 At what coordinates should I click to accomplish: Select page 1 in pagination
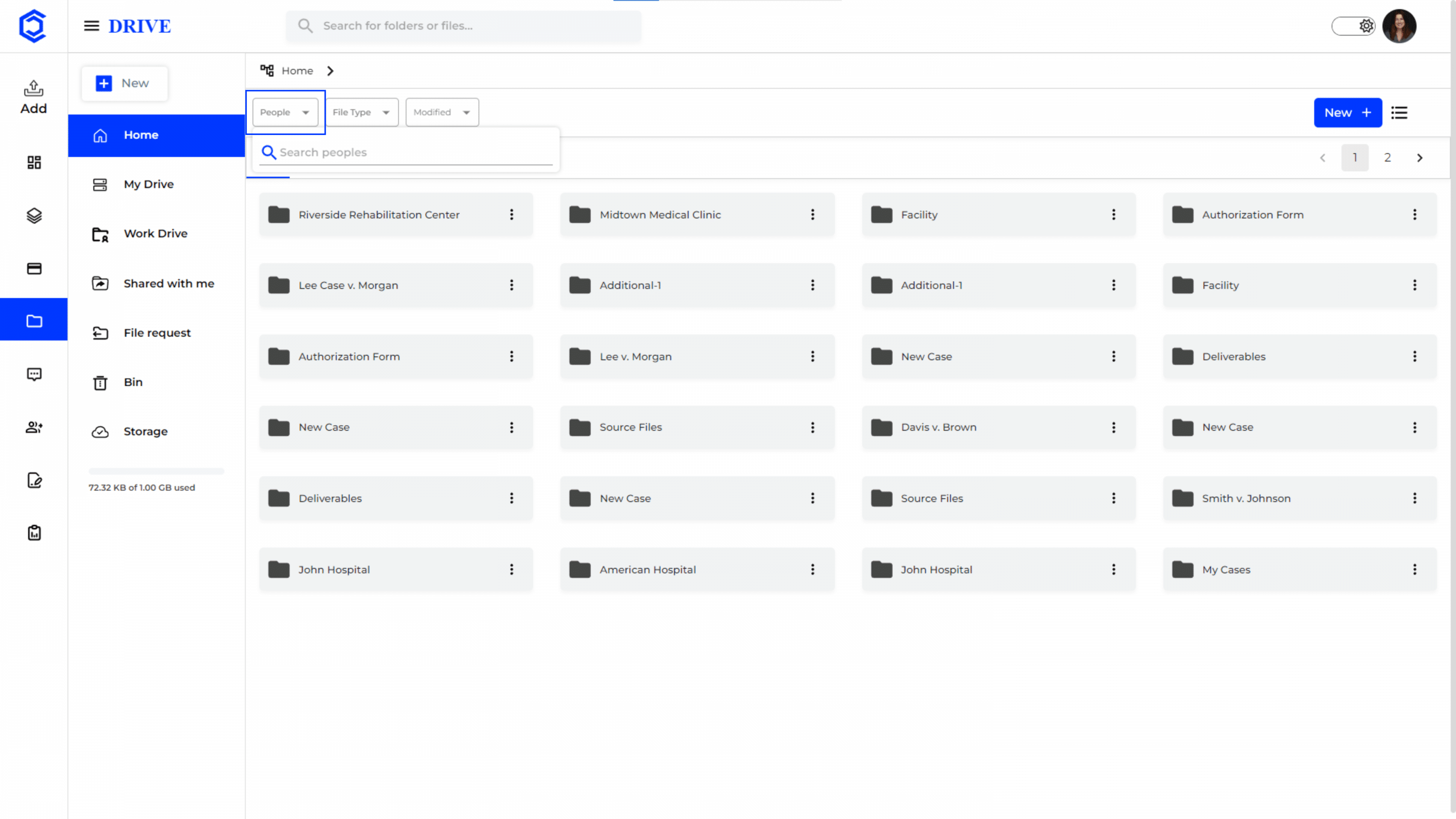pyautogui.click(x=1355, y=158)
